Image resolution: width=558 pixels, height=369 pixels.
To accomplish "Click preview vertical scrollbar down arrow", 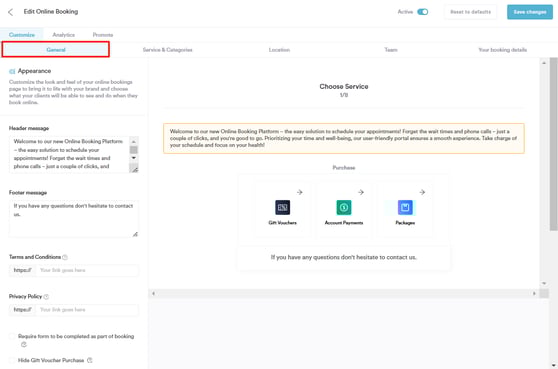I will point(544,284).
